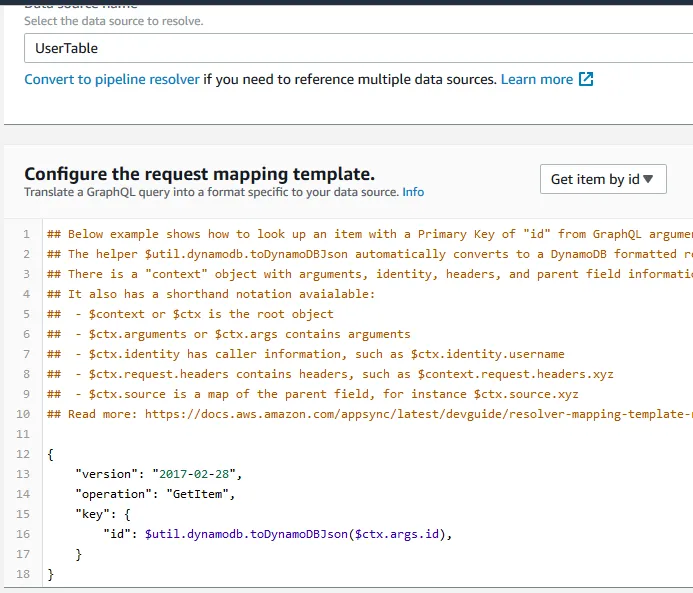
Task: Click line number 1 in the gutter
Action: click(25, 233)
